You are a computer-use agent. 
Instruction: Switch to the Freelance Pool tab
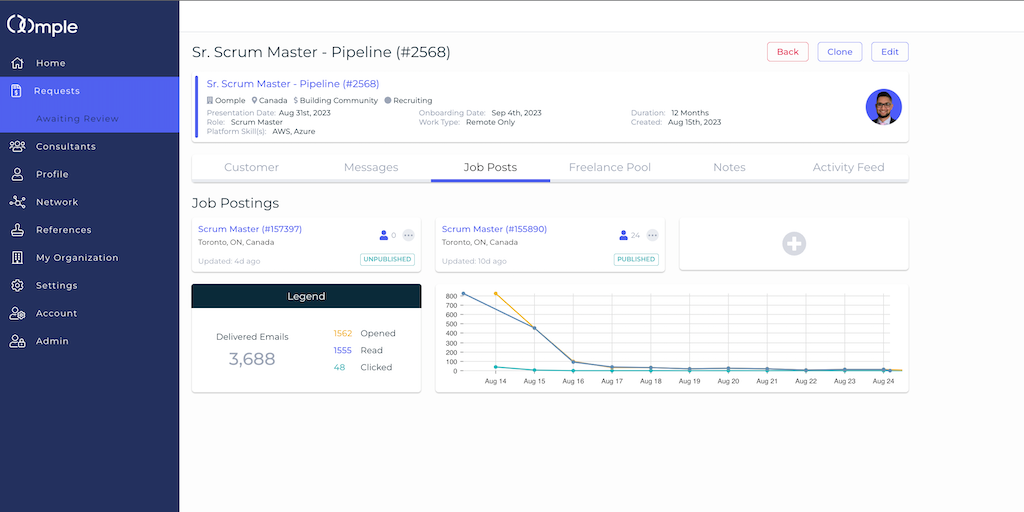(x=609, y=167)
